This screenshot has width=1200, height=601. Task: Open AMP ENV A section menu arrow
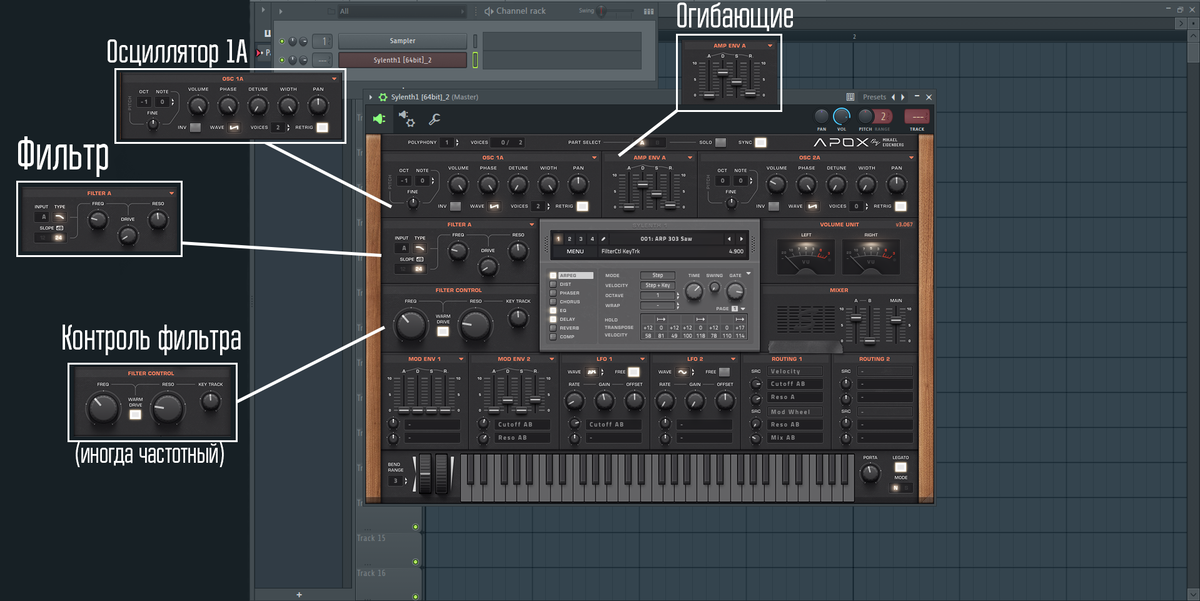pos(690,157)
